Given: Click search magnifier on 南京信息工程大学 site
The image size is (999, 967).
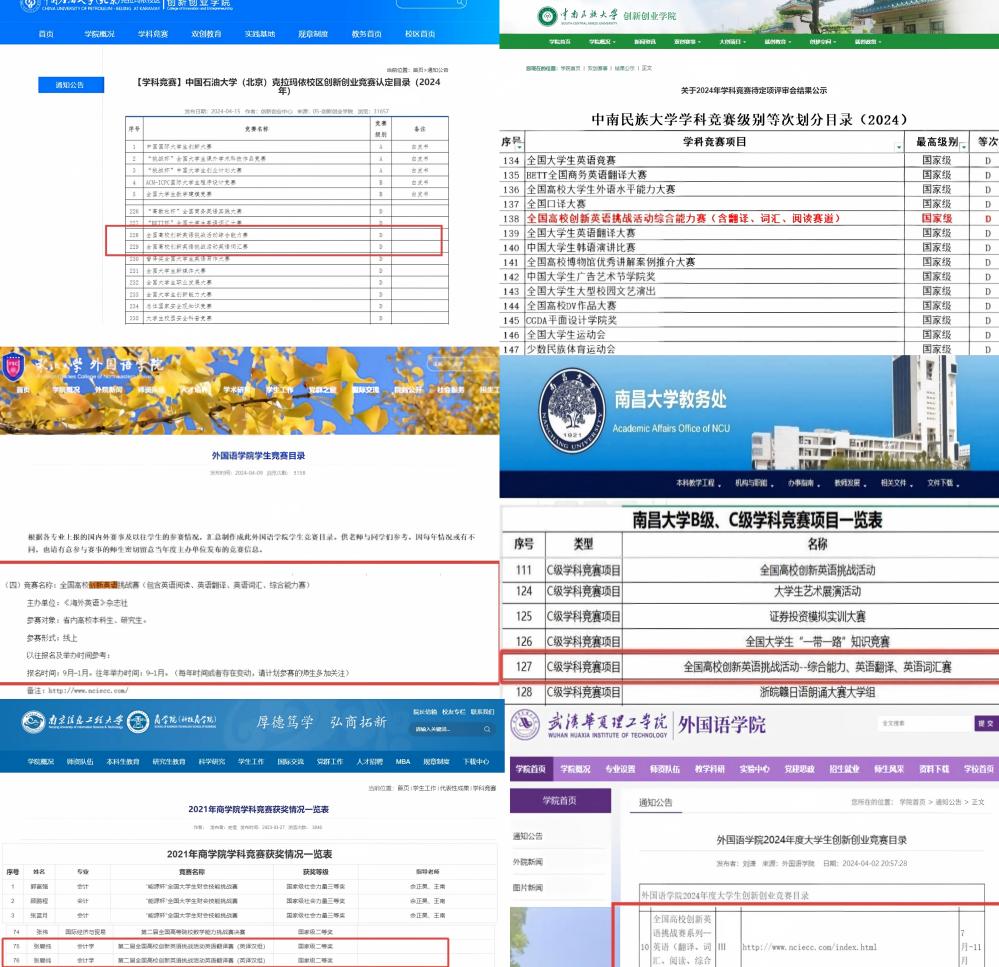Looking at the screenshot, I should pyautogui.click(x=487, y=729).
